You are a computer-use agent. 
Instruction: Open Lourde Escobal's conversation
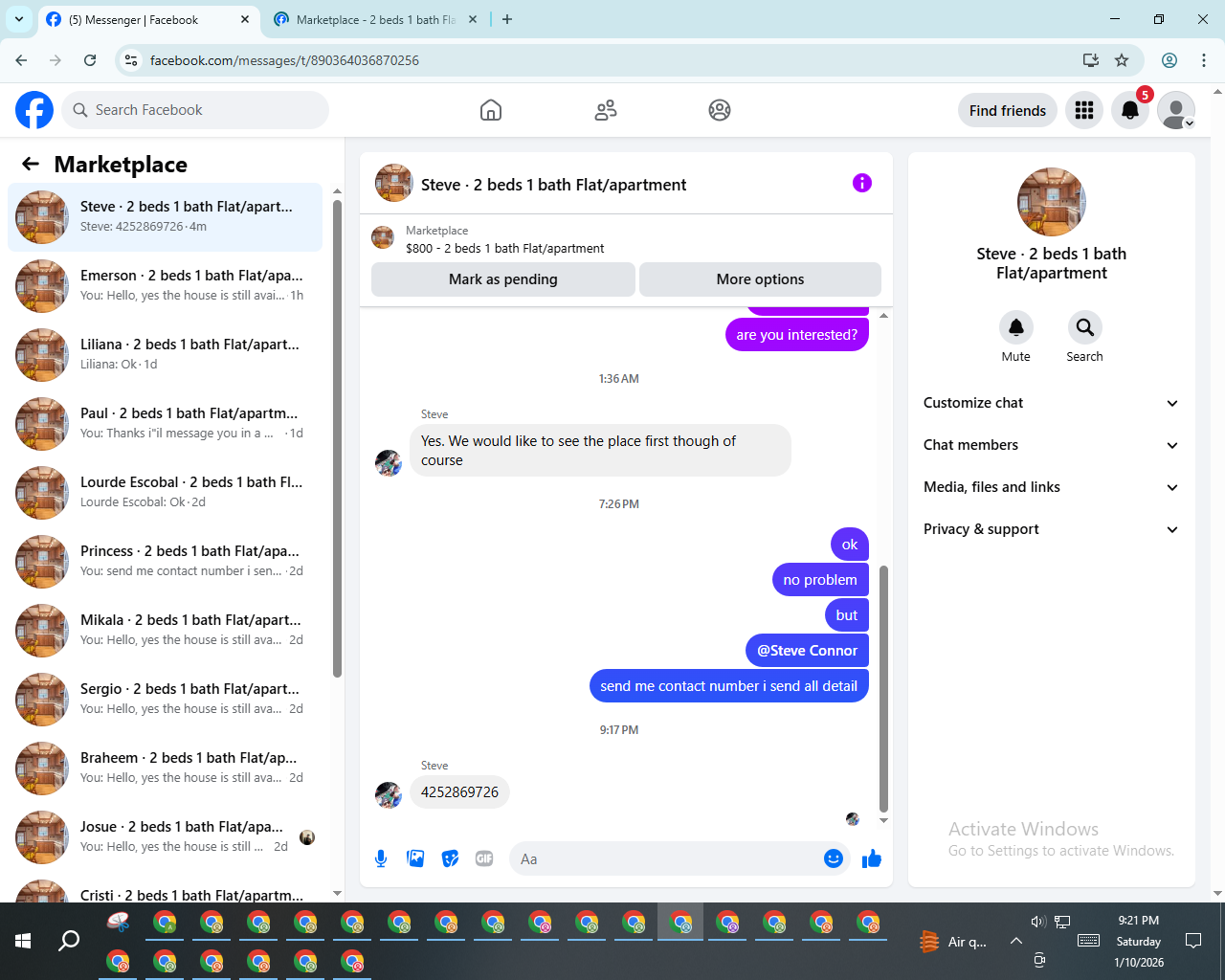(165, 492)
